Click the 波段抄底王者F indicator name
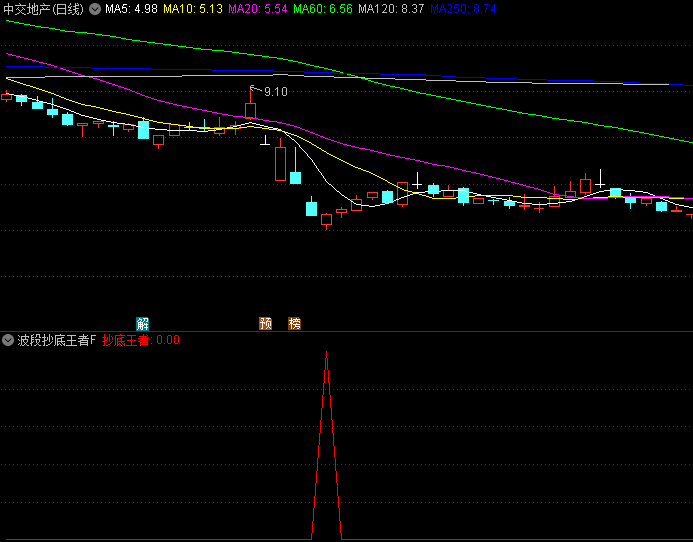This screenshot has height=542, width=693. pyautogui.click(x=57, y=340)
